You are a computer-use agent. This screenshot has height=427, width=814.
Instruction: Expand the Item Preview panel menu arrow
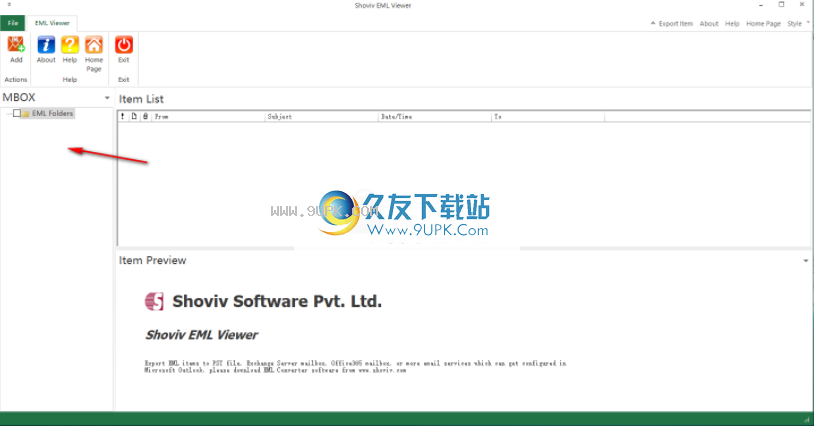tap(806, 260)
